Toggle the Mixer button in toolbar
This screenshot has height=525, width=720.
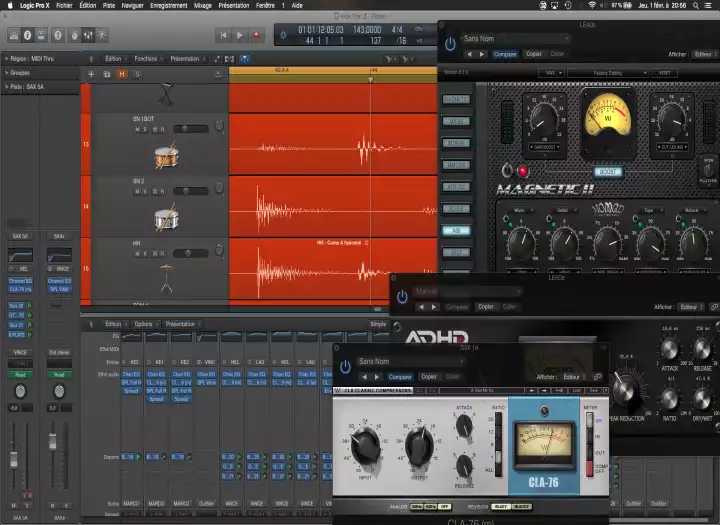88,35
